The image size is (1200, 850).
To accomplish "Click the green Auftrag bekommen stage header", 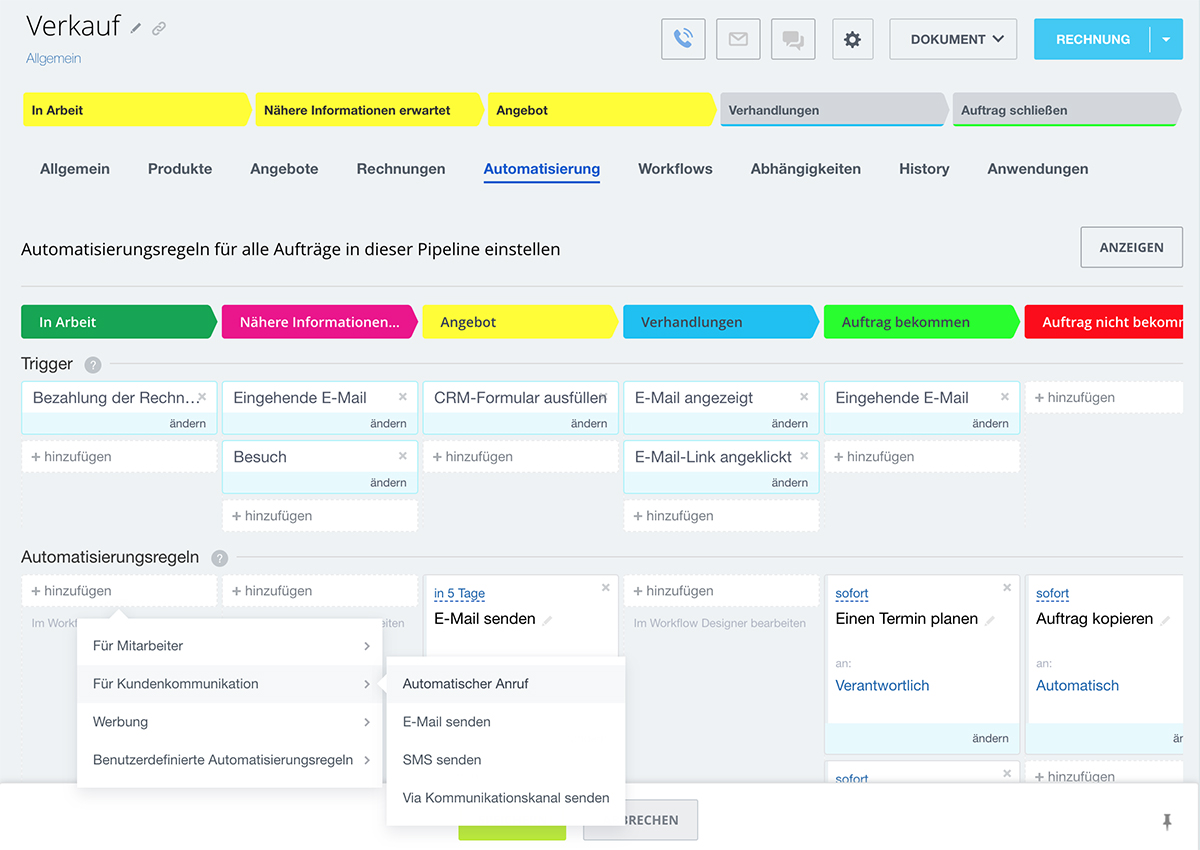I will tap(921, 322).
